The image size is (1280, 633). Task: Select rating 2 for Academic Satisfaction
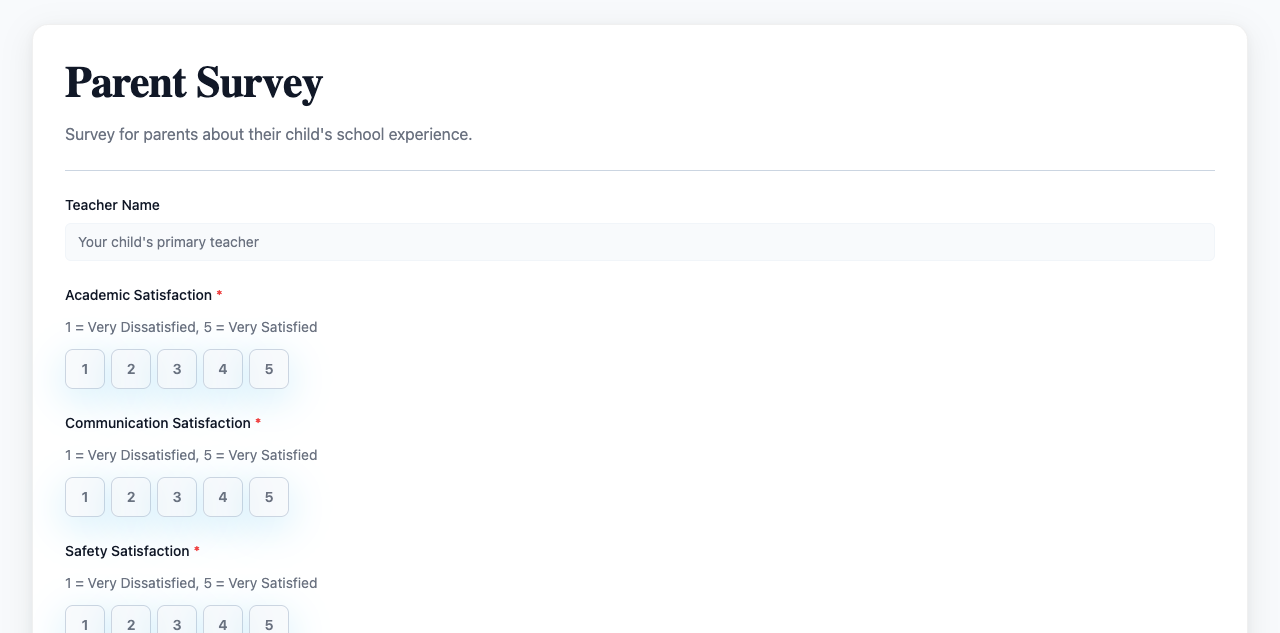pos(130,369)
